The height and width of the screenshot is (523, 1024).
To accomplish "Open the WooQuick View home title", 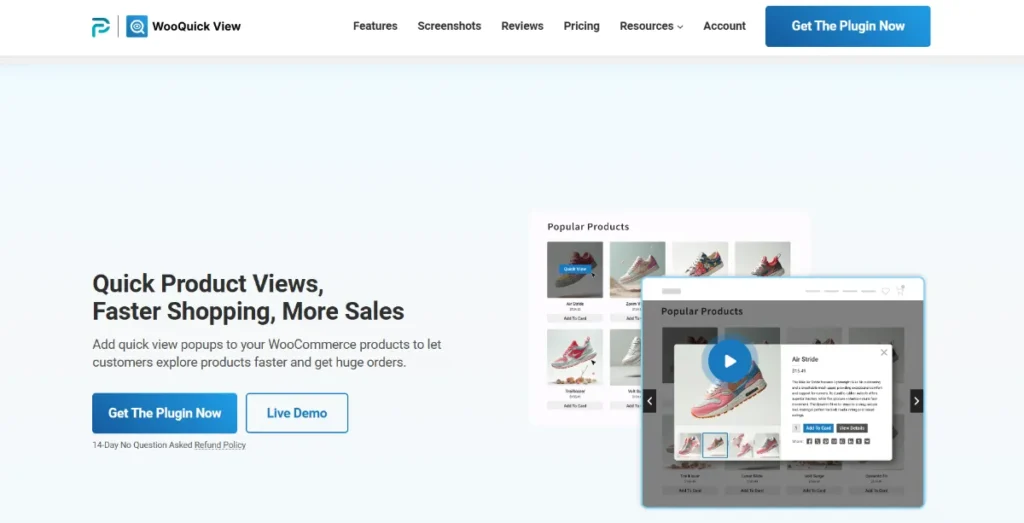I will click(x=197, y=27).
